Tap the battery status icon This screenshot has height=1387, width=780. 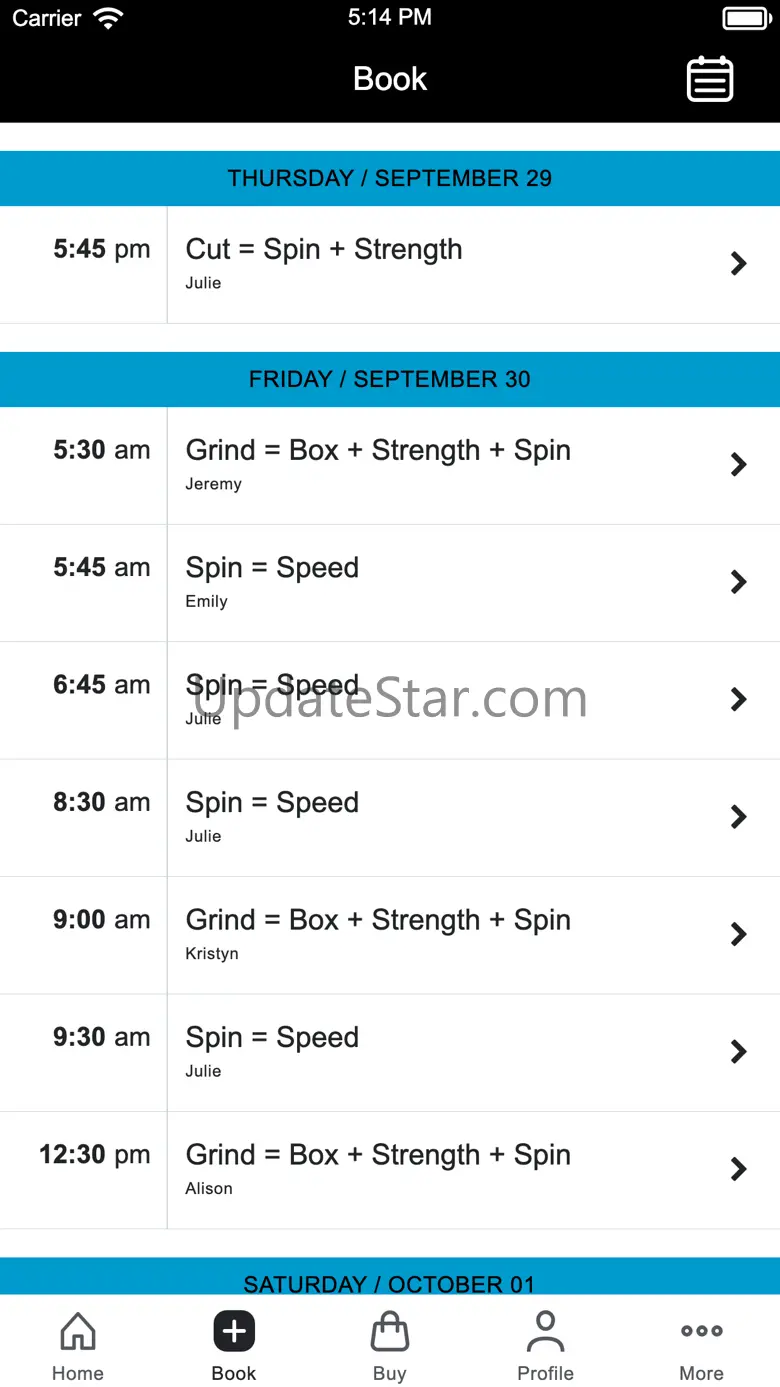click(x=745, y=18)
